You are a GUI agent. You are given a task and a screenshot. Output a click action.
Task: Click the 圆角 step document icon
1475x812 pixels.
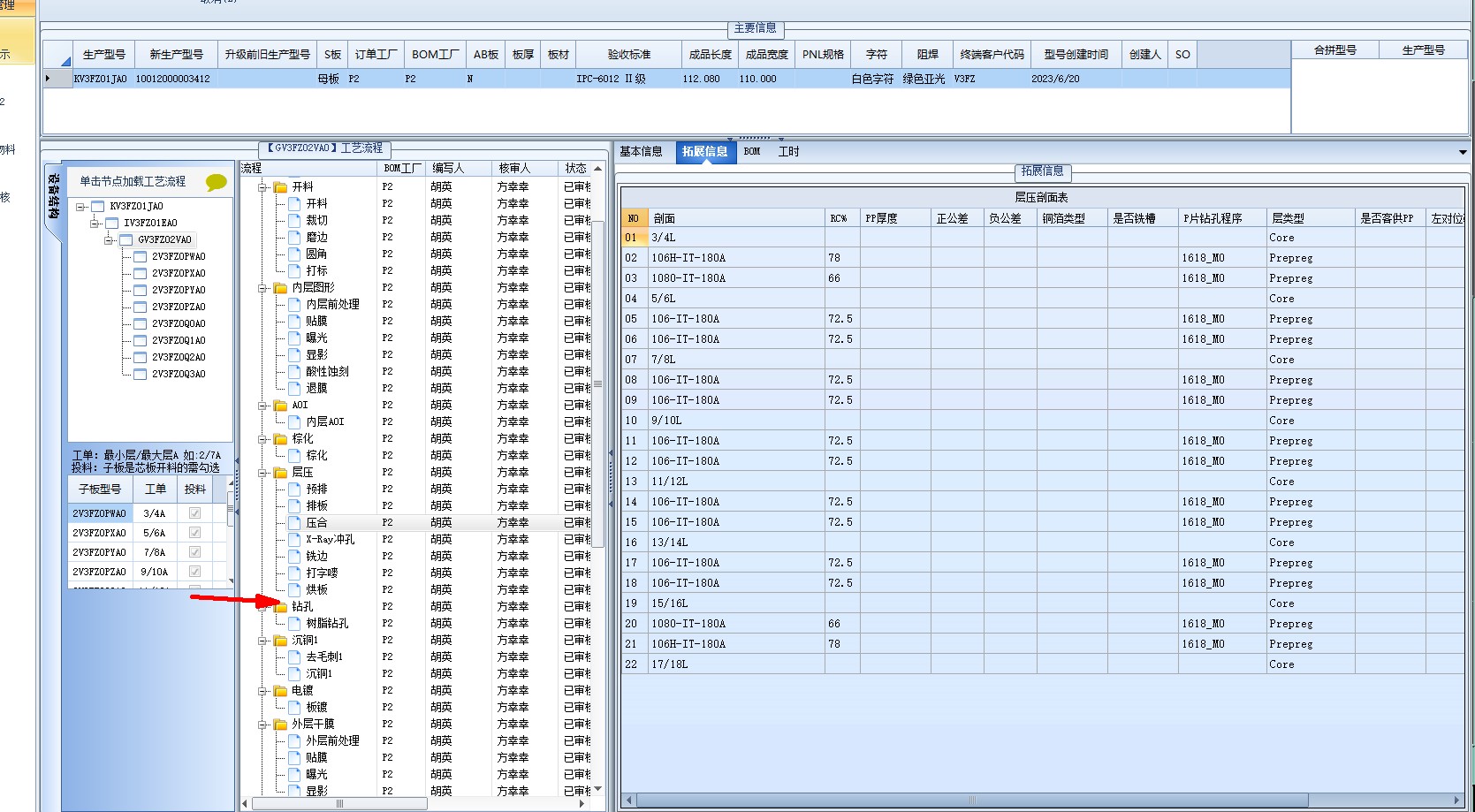tap(295, 254)
